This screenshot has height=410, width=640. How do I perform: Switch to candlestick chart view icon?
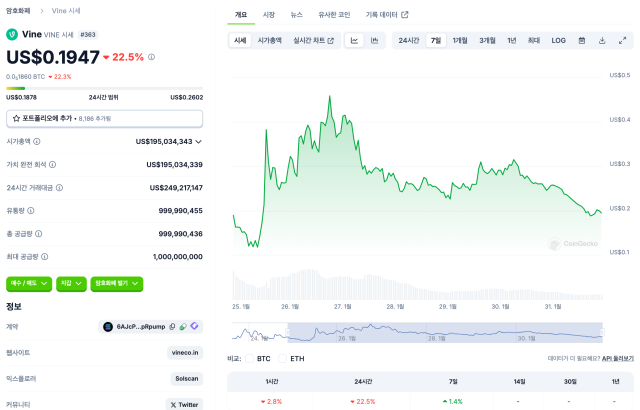[375, 41]
